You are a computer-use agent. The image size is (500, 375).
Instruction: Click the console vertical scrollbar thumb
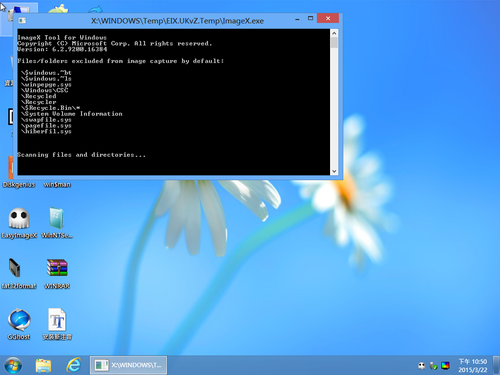click(334, 42)
